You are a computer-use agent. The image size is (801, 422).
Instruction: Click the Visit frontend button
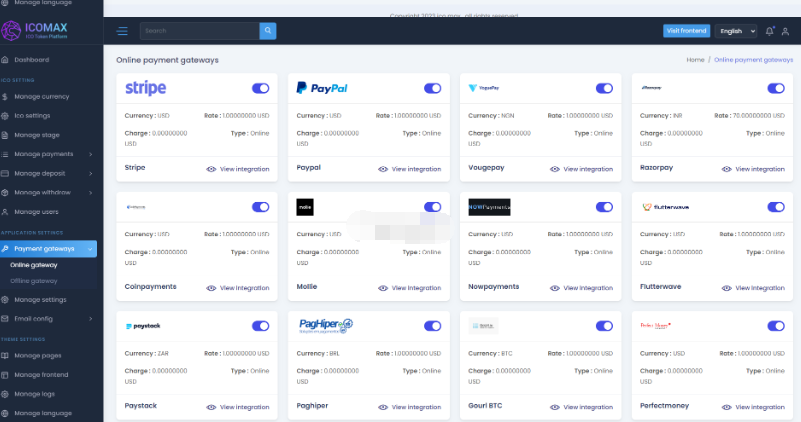point(687,31)
